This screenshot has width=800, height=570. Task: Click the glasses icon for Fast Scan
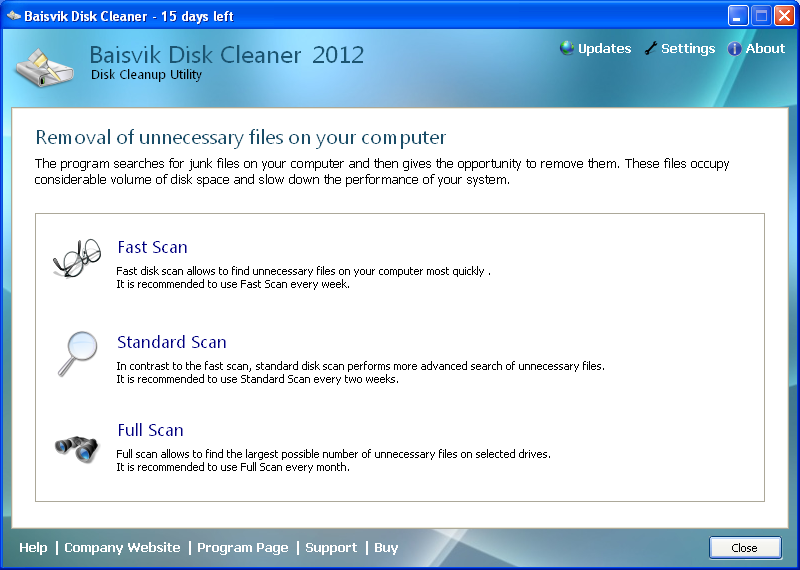tap(77, 258)
